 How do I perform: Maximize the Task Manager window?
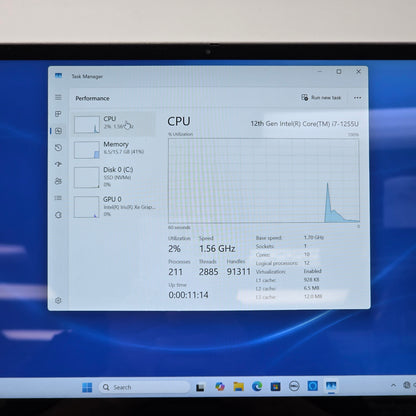click(x=339, y=71)
